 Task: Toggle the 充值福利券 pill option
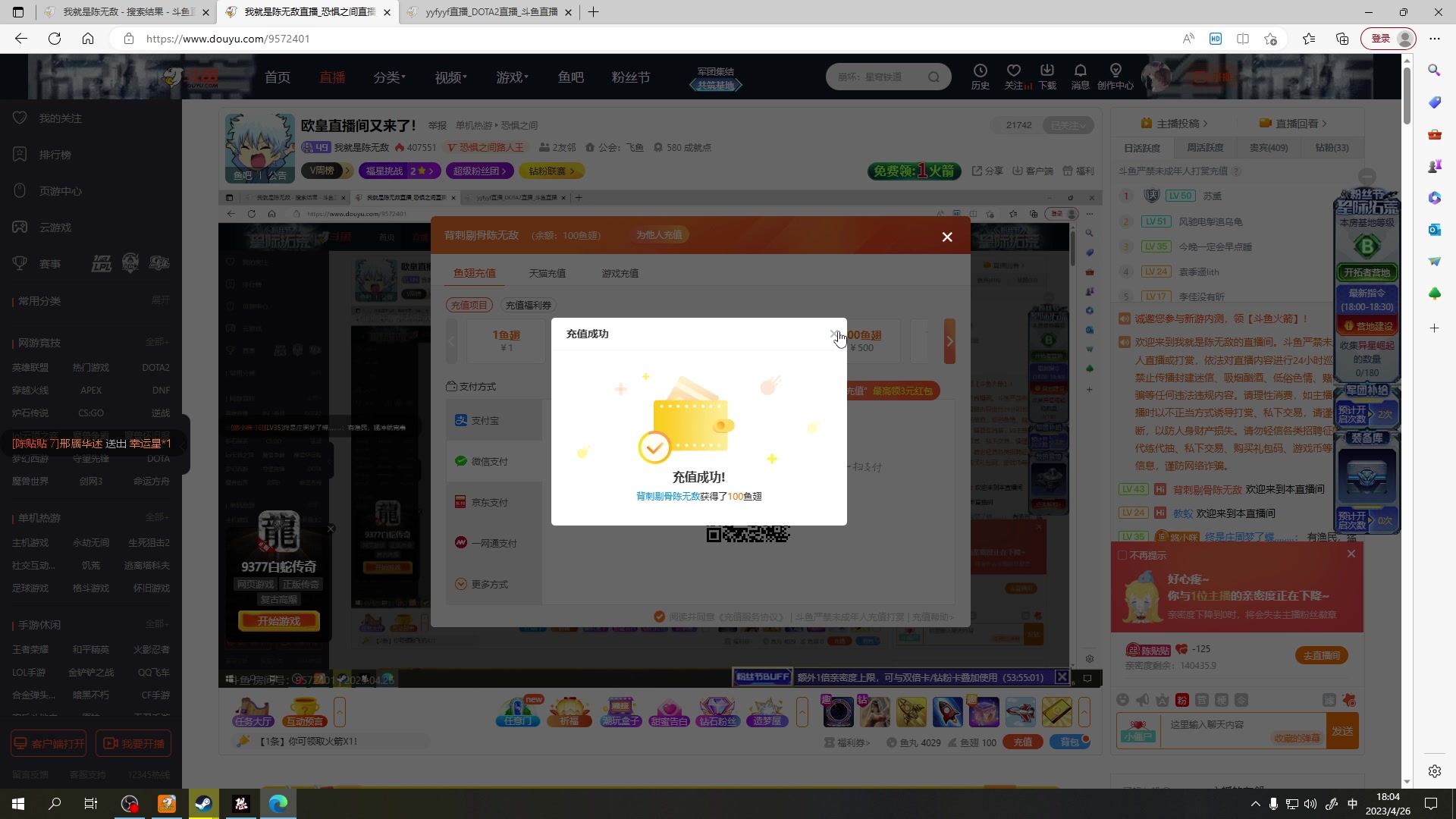[528, 305]
